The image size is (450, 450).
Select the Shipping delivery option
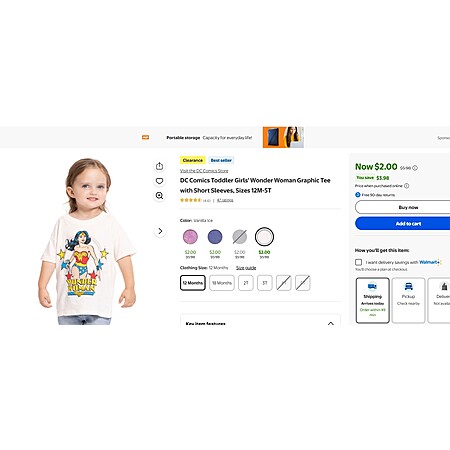372,300
